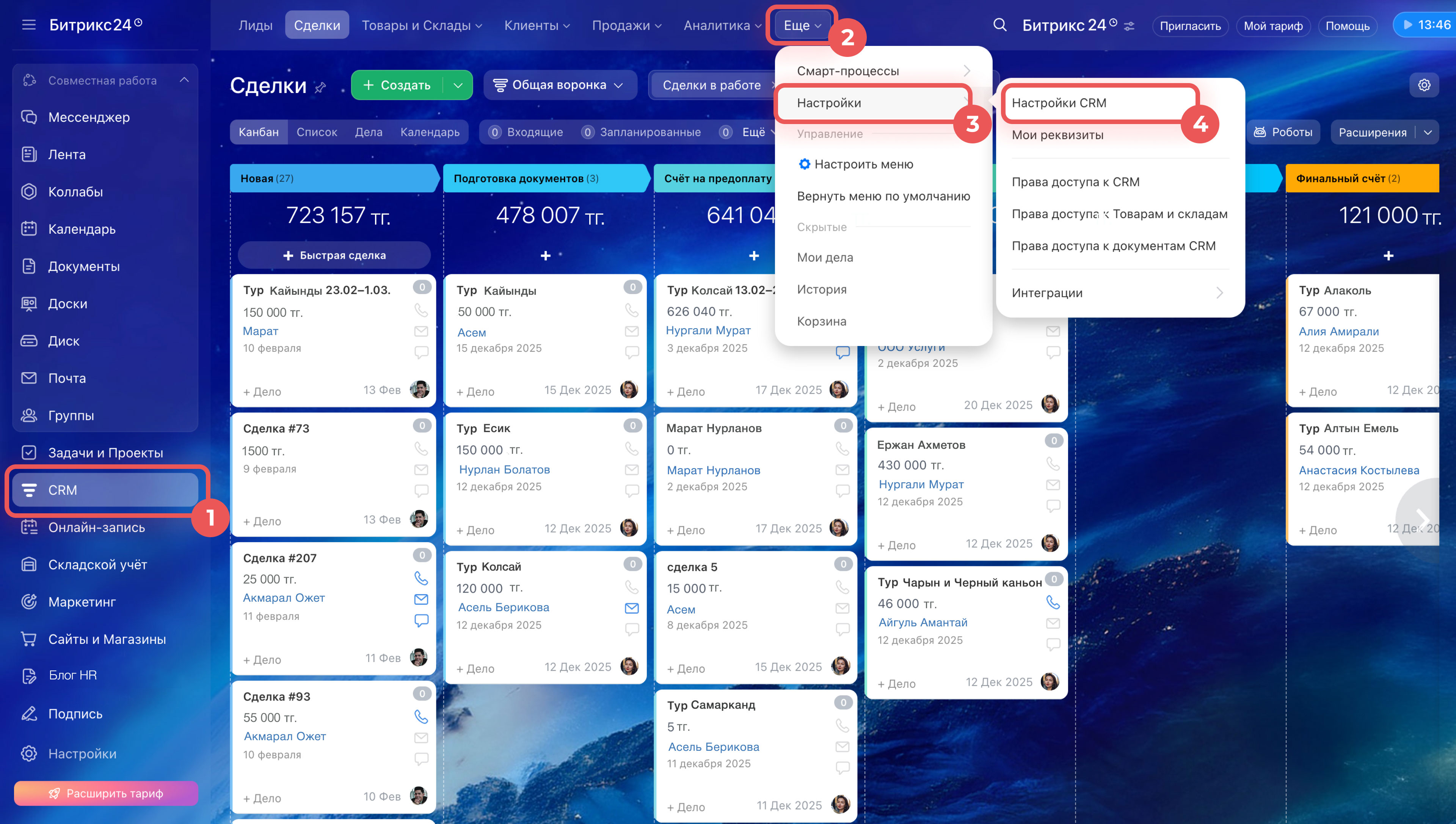The image size is (1456, 824).
Task: Expand the Создать button arrow
Action: [x=458, y=85]
